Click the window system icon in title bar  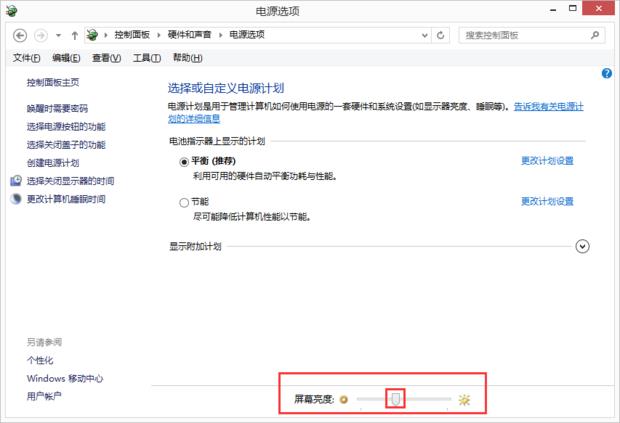[x=12, y=11]
